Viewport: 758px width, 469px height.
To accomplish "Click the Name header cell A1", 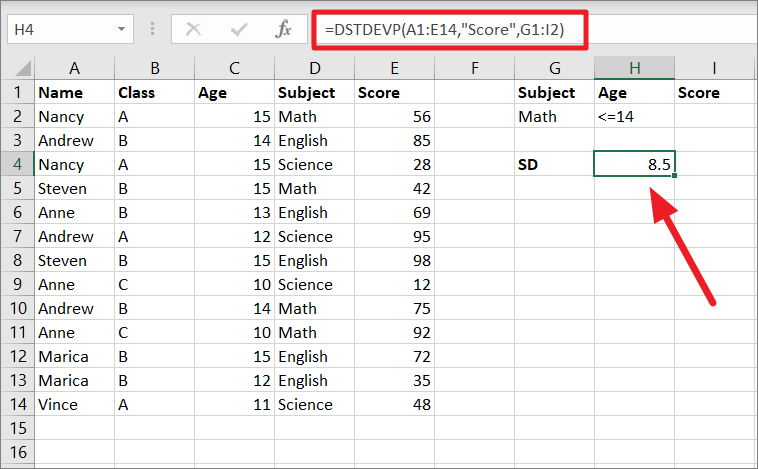I will point(74,92).
